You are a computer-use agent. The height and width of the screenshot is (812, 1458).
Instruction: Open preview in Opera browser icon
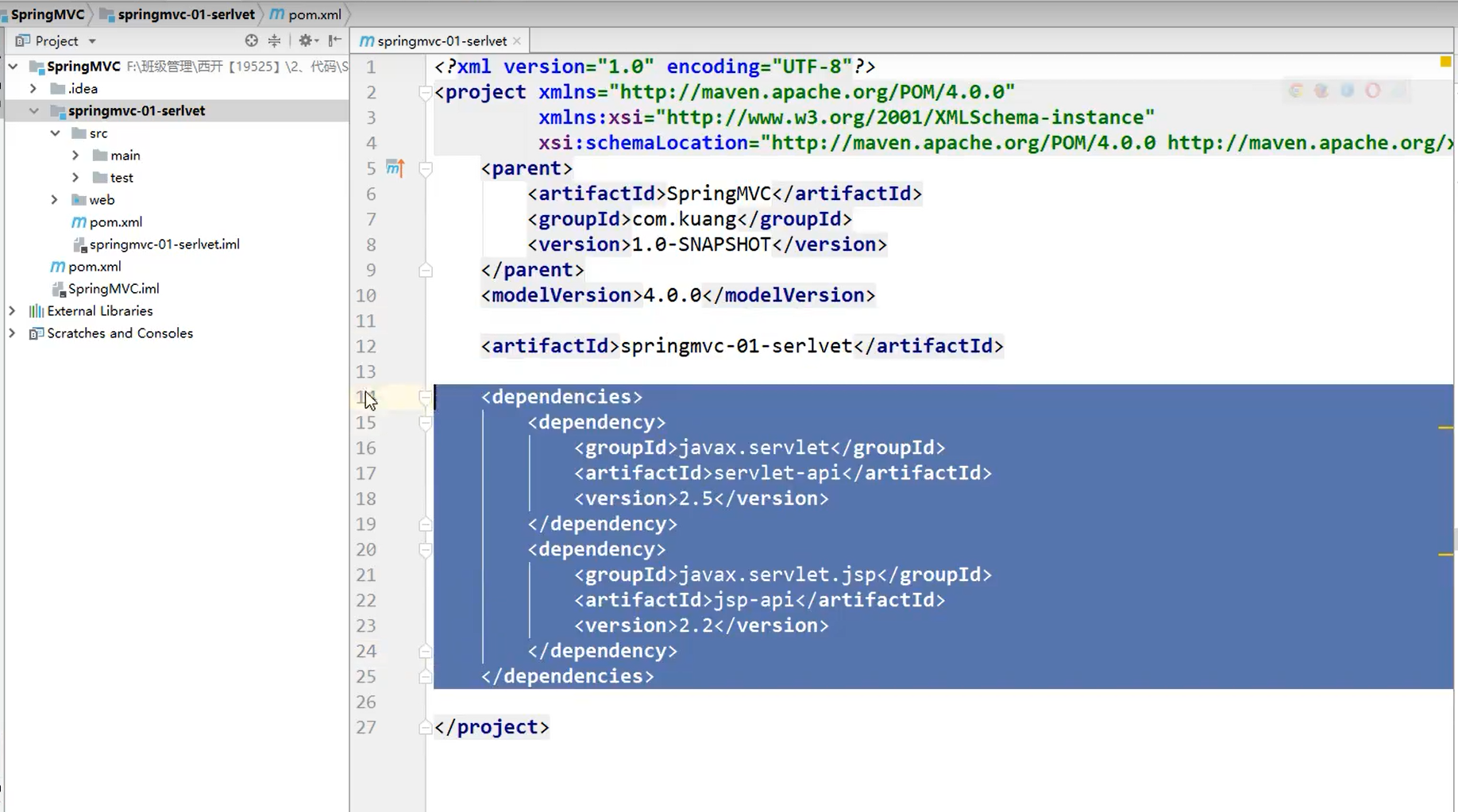[1373, 90]
